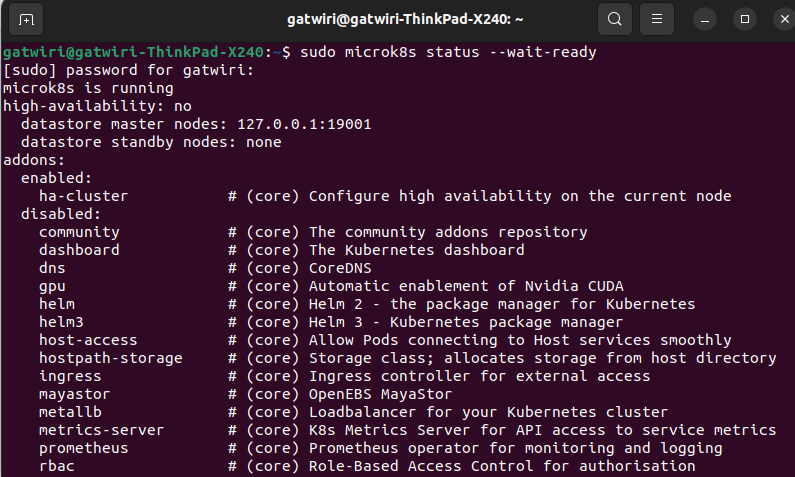Click the ha-cluster addon name
This screenshot has height=477, width=795.
pyautogui.click(x=83, y=196)
